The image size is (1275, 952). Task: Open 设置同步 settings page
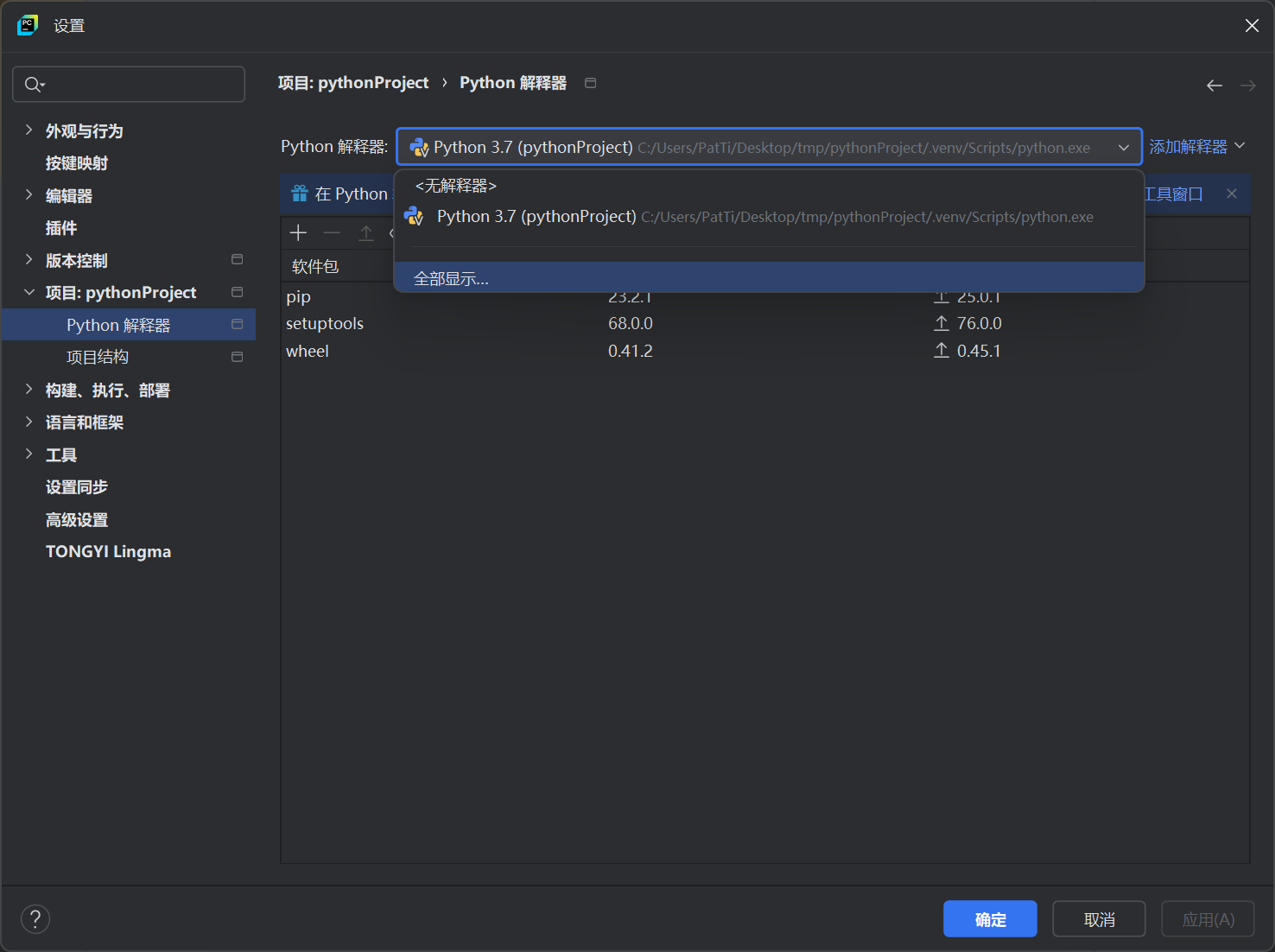point(77,487)
